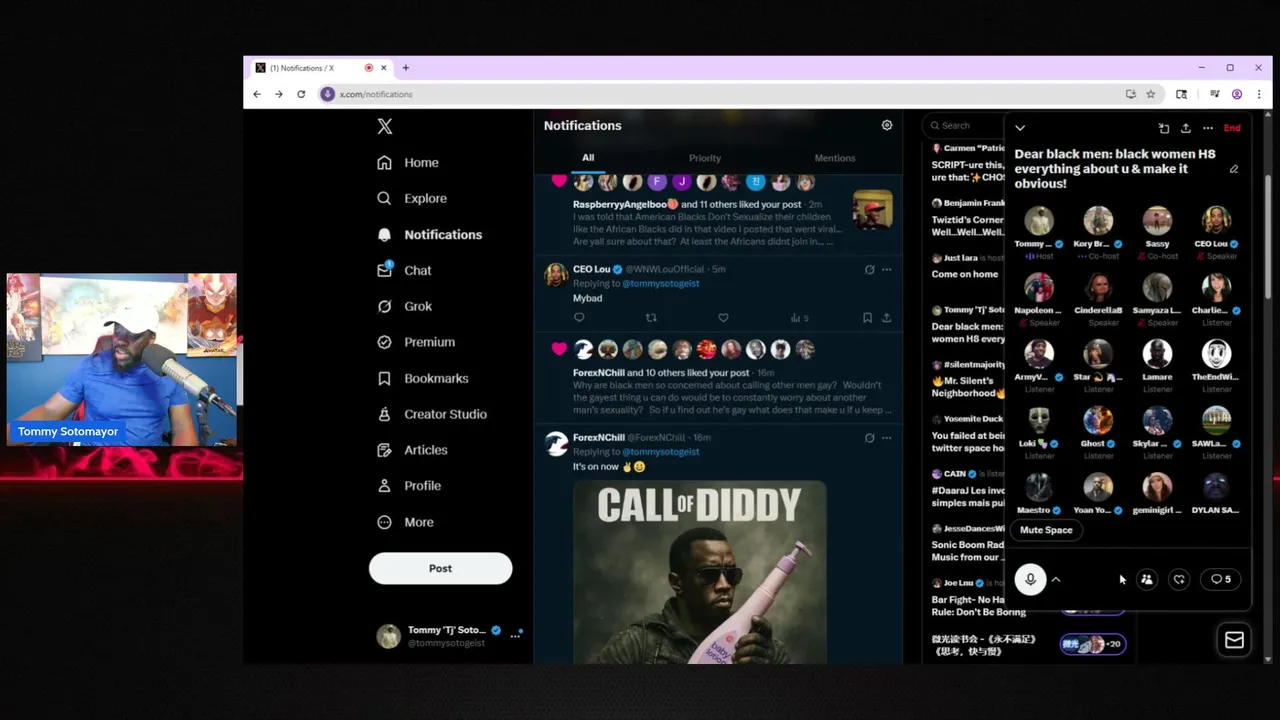1280x720 pixels.
Task: Switch to the All notifications tab
Action: click(588, 158)
